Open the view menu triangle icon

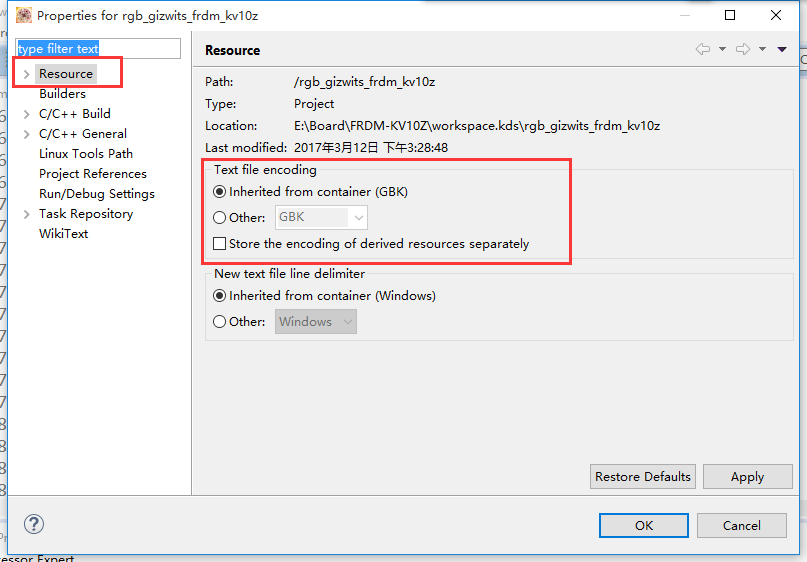(782, 49)
